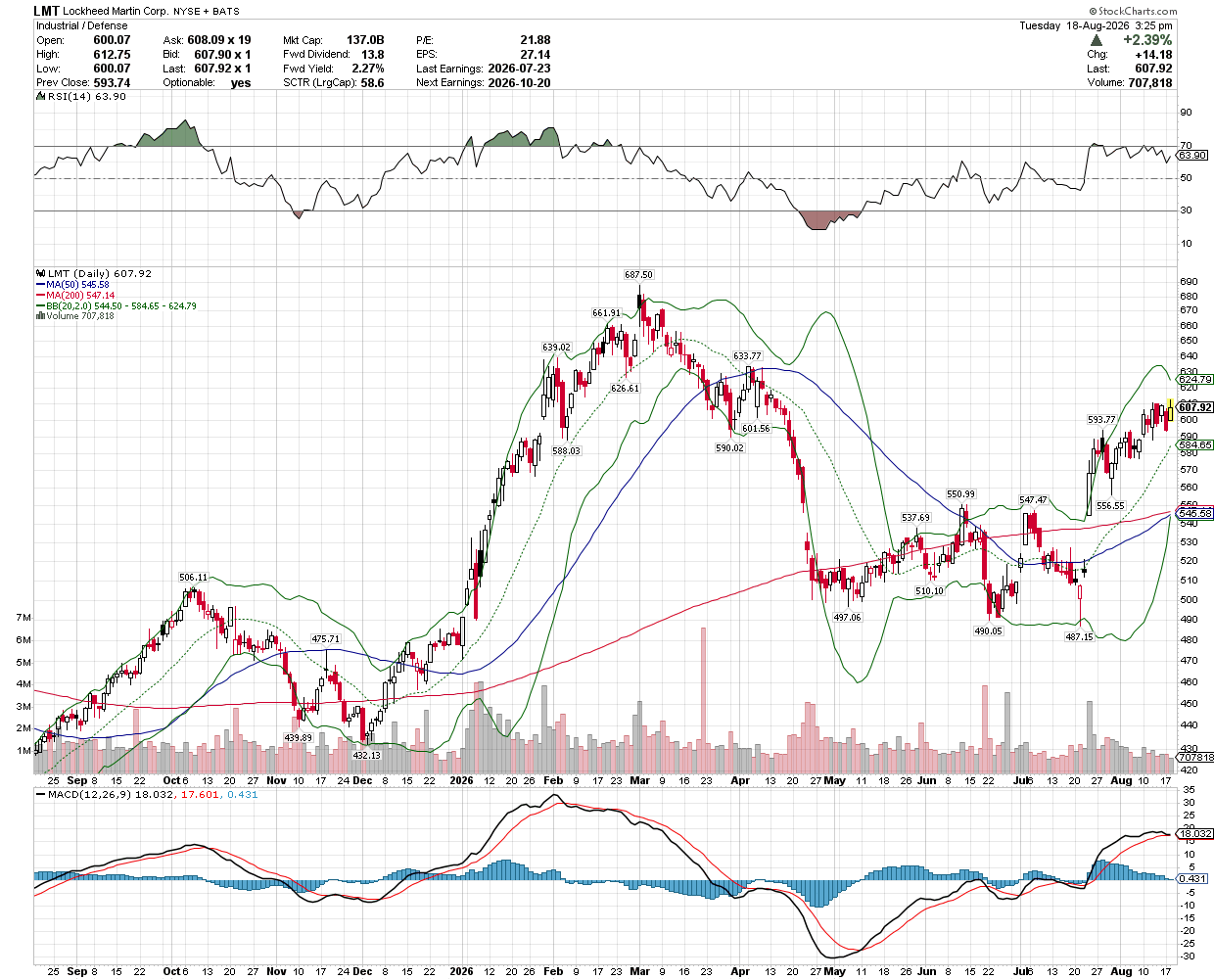The width and height of the screenshot is (1214, 980).
Task: Click the Prev Close value 593.74
Action: pos(112,83)
